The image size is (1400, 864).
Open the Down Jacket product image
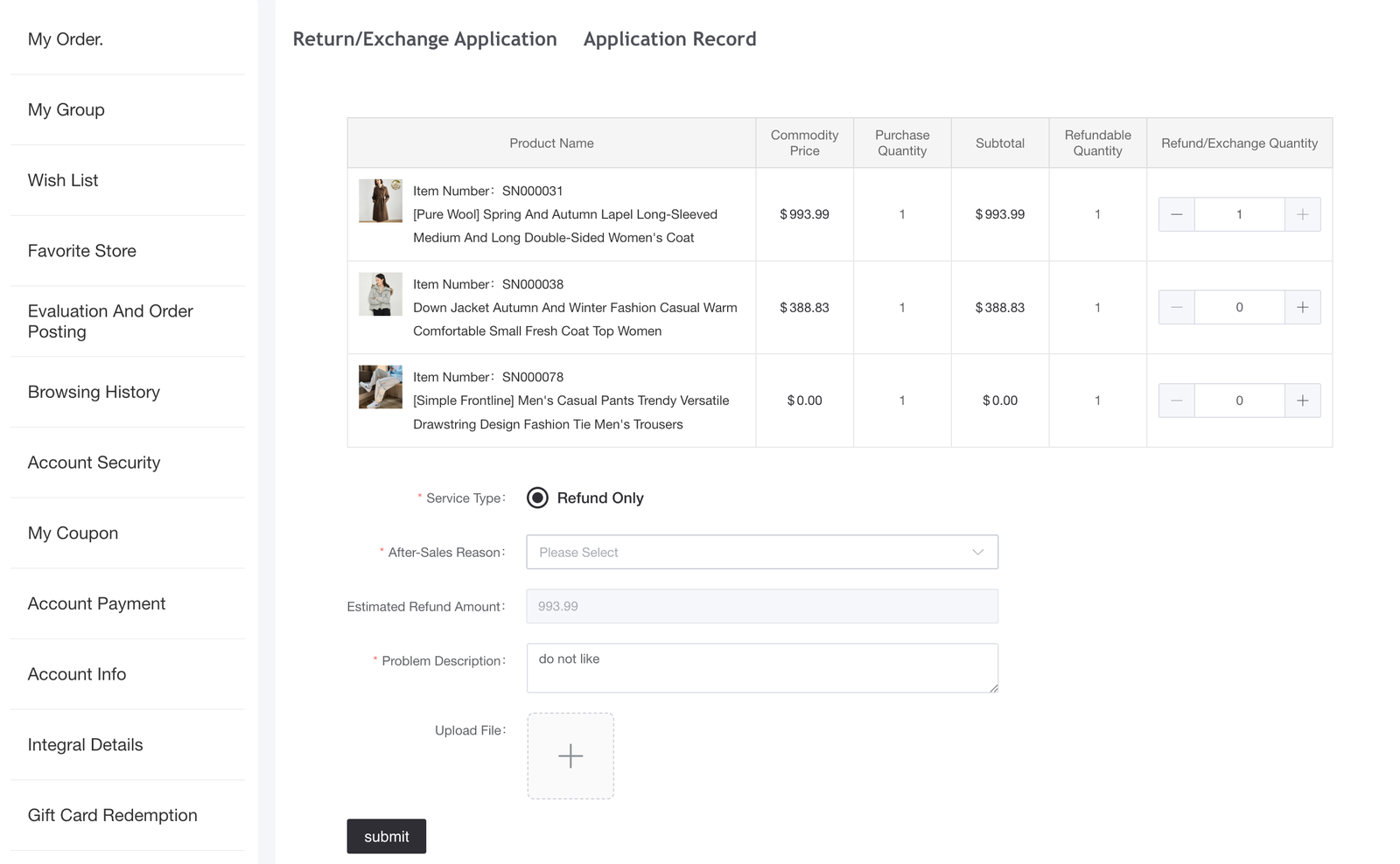pos(381,294)
